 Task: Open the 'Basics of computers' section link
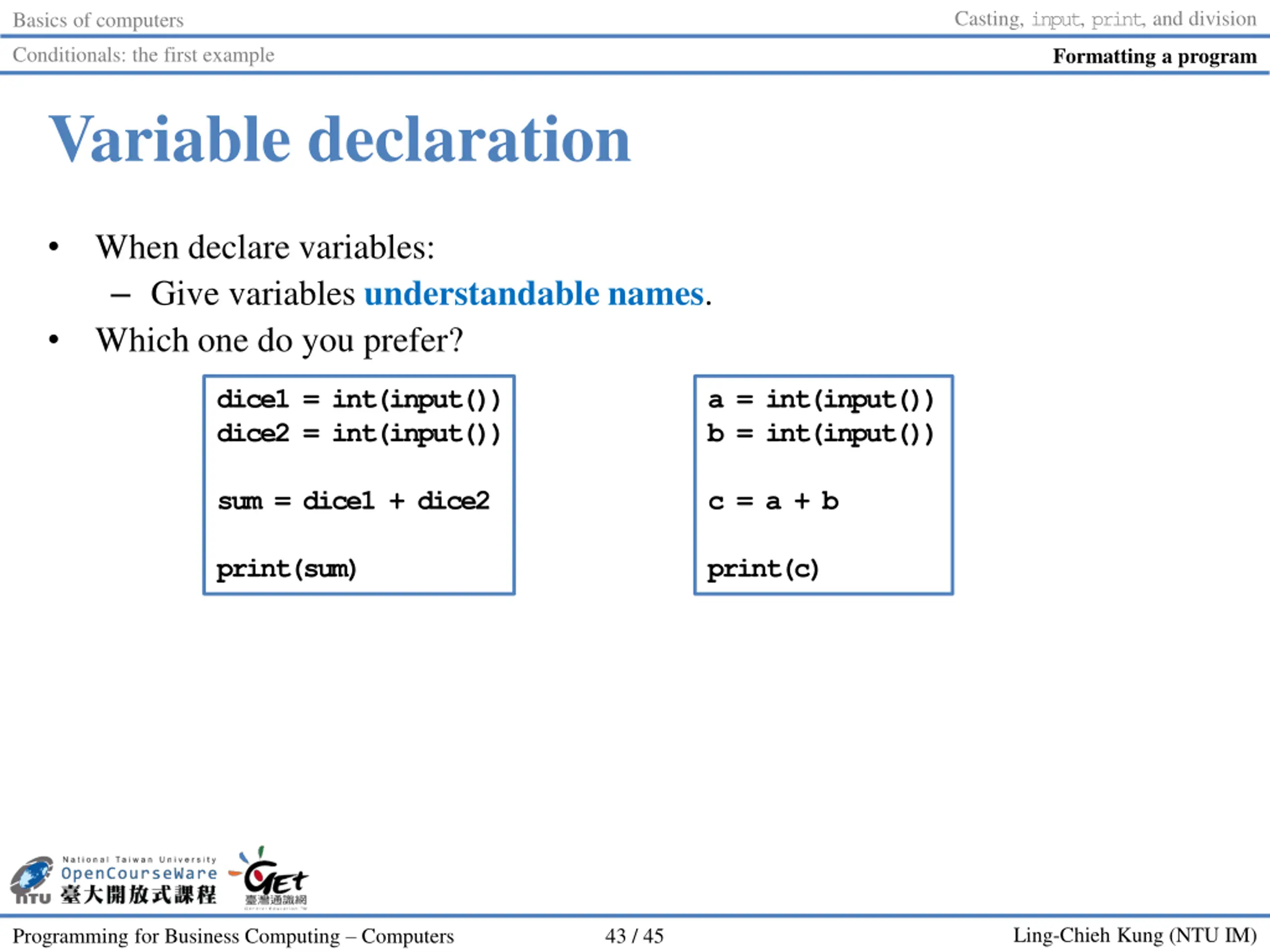pos(98,20)
